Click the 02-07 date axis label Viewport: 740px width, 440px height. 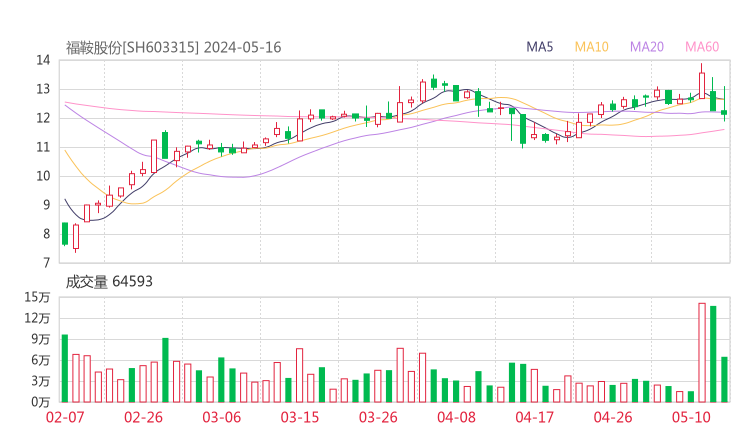point(65,417)
